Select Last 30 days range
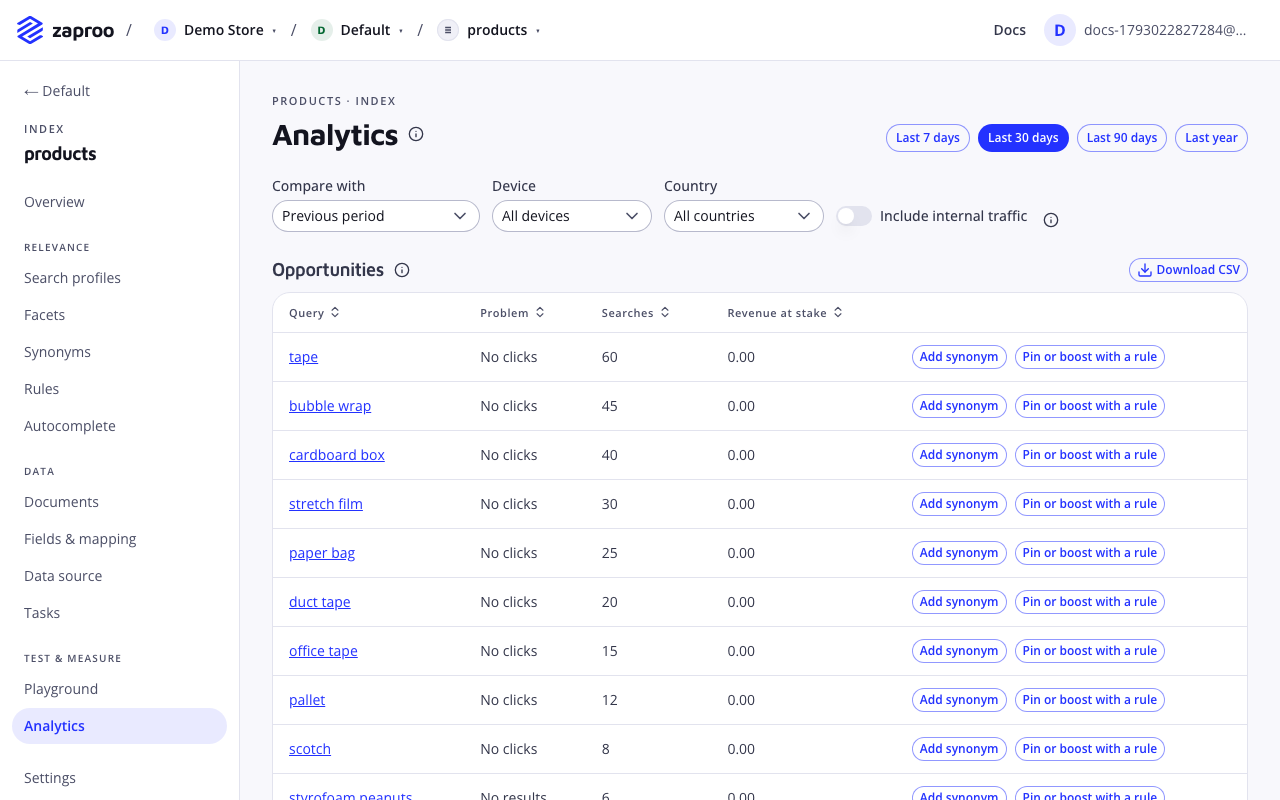The width and height of the screenshot is (1280, 800). click(1023, 138)
